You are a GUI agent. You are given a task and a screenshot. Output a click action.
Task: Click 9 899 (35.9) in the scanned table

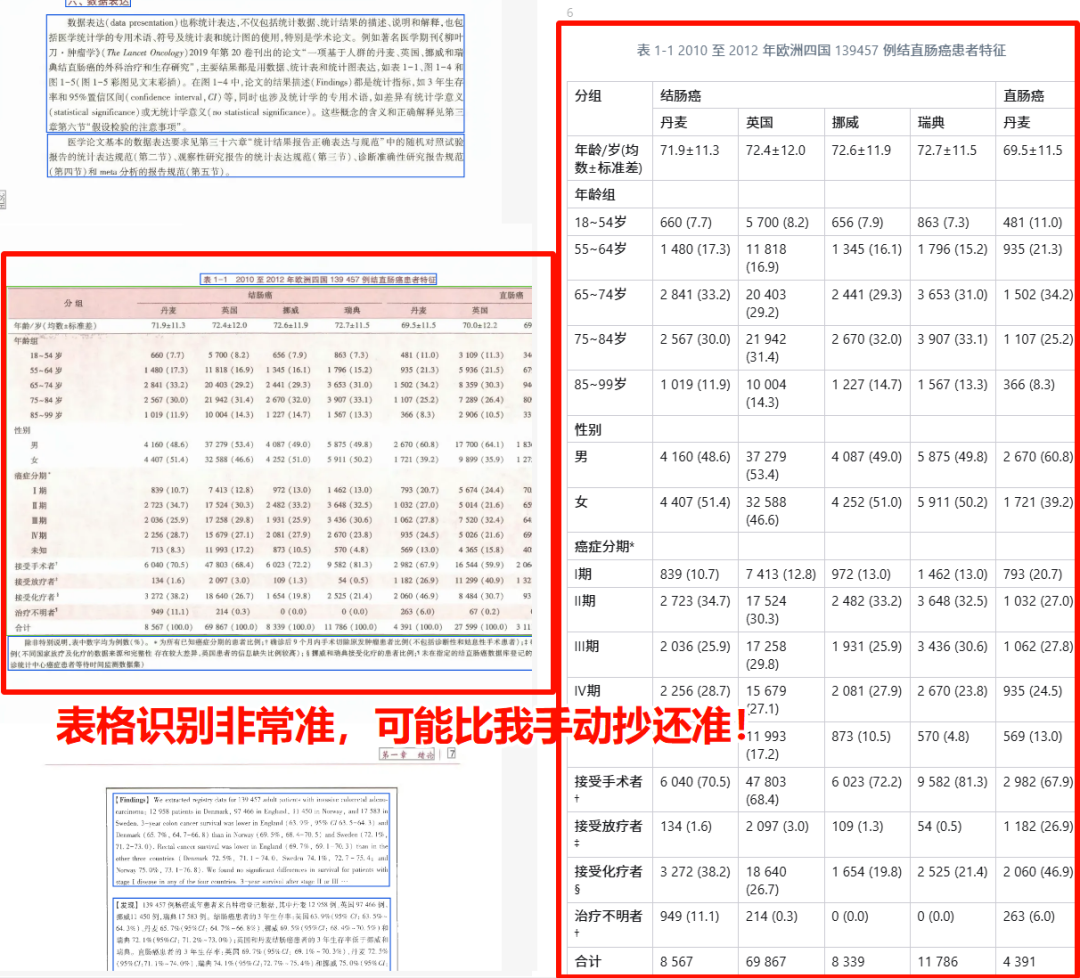tap(480, 459)
